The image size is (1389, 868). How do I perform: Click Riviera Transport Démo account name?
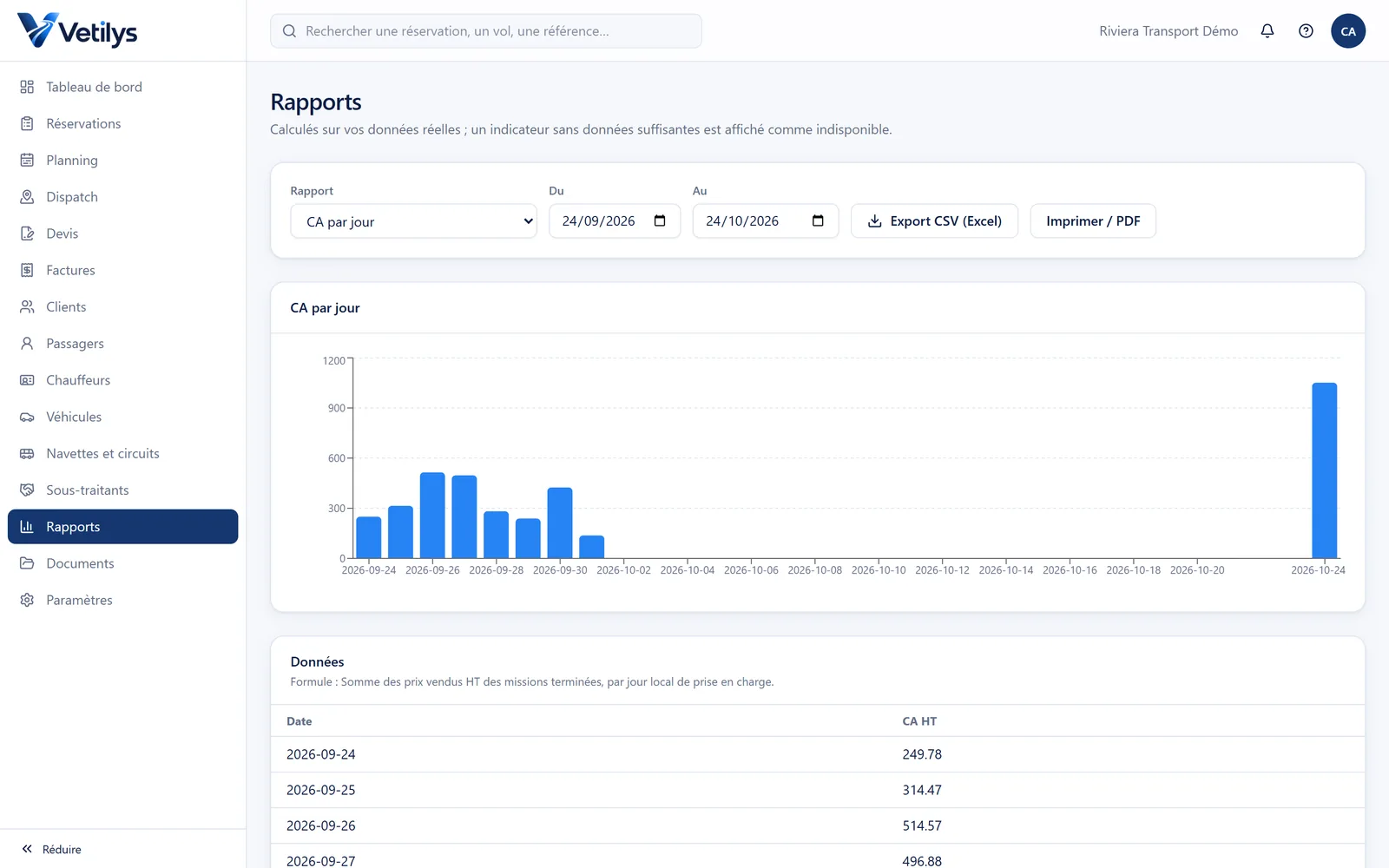[x=1168, y=31]
